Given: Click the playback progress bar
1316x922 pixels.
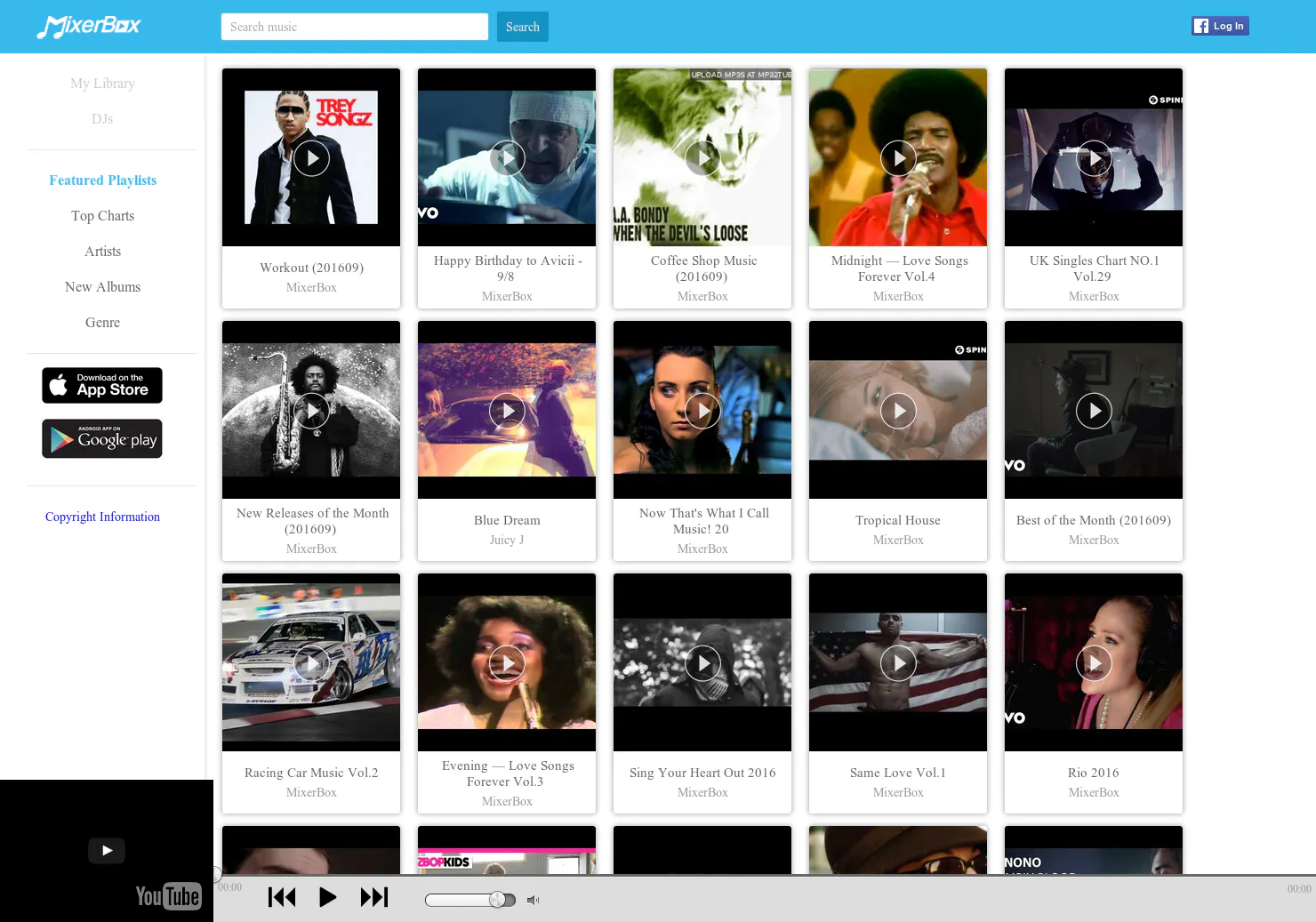Looking at the screenshot, I should pyautogui.click(x=765, y=875).
